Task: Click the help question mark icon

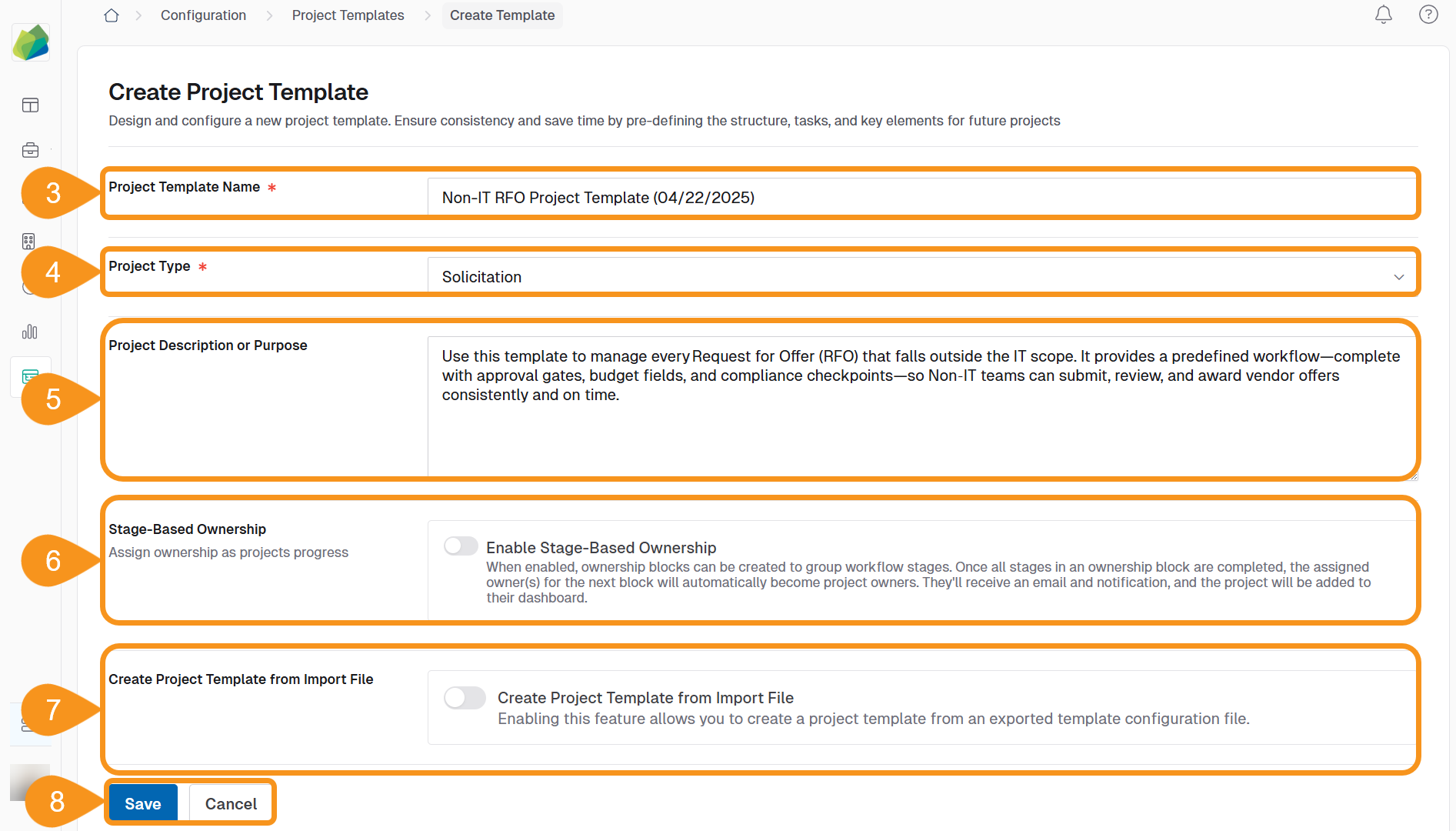Action: coord(1428,15)
